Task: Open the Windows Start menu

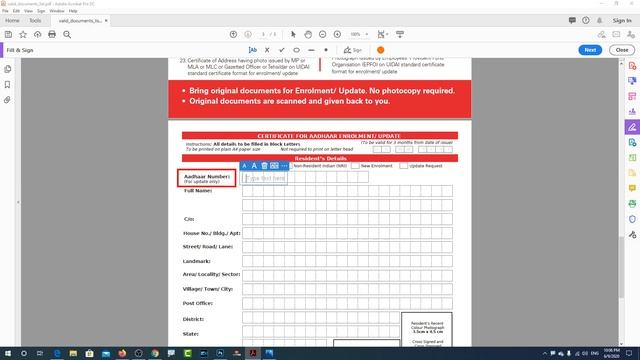Action: (x=7, y=353)
